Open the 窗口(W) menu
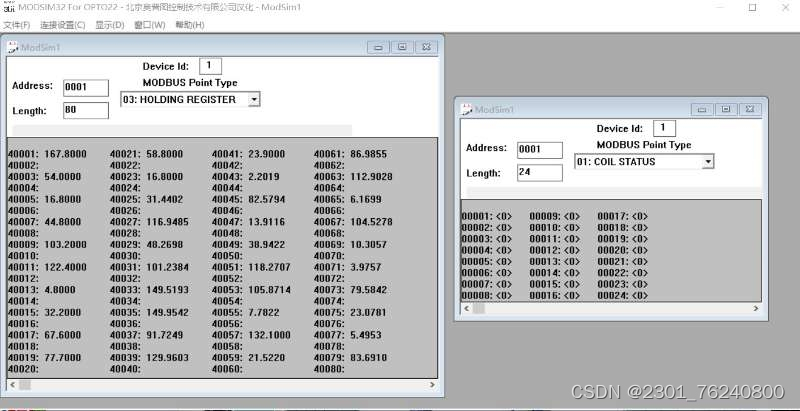Viewport: 800px width, 411px height. [x=149, y=25]
